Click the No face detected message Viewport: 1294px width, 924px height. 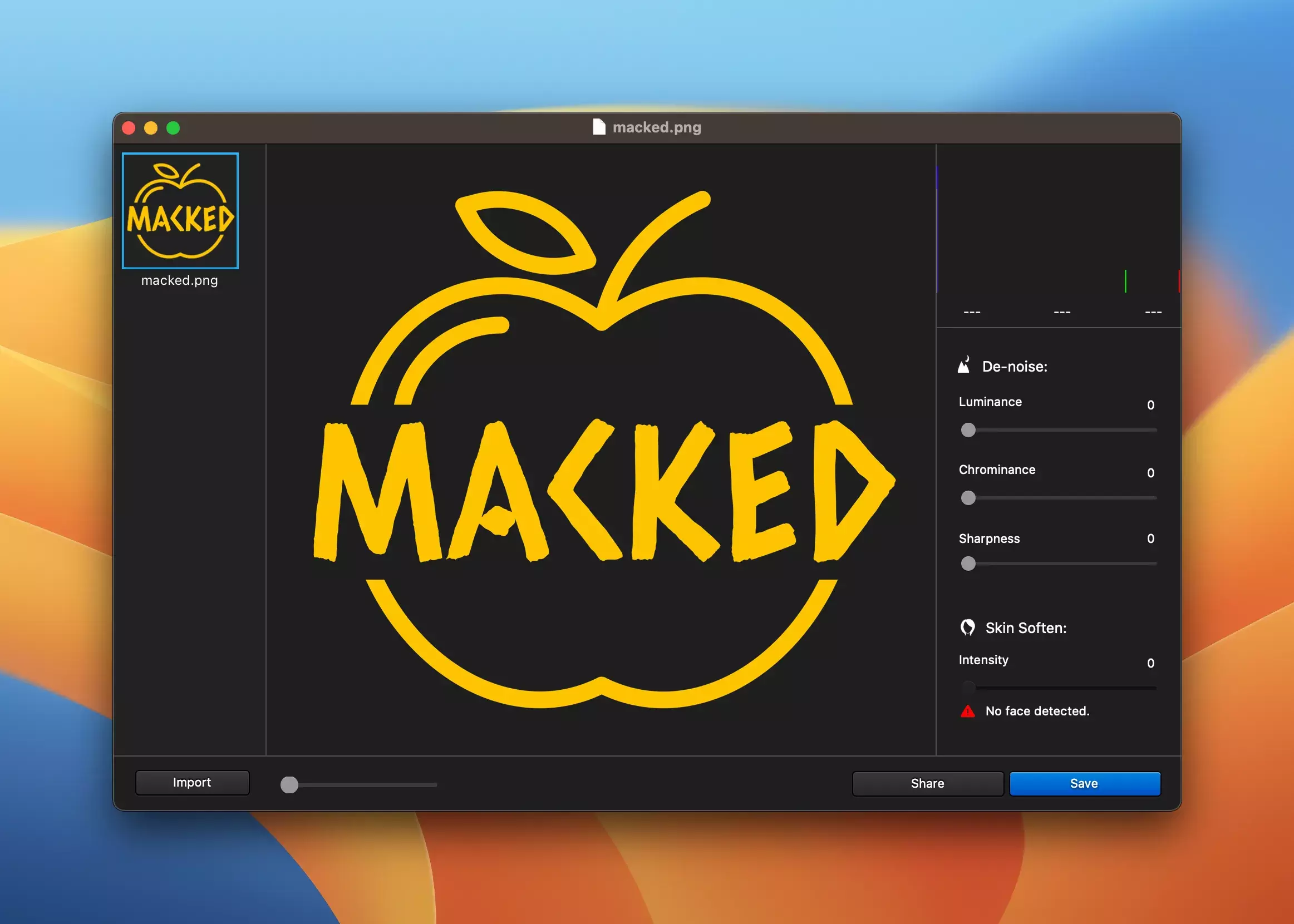point(1037,711)
